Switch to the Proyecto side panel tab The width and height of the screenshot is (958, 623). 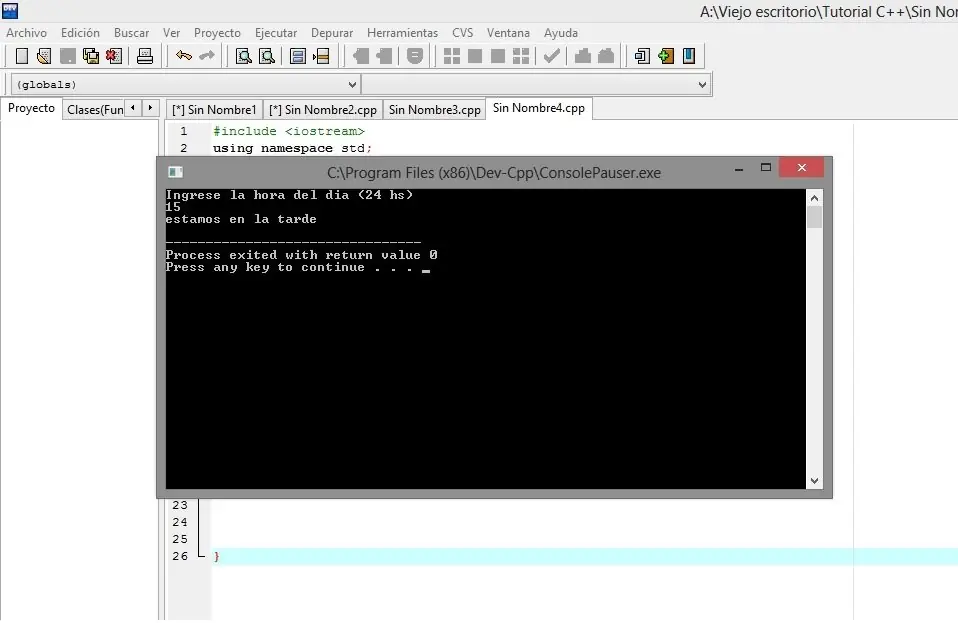point(31,108)
